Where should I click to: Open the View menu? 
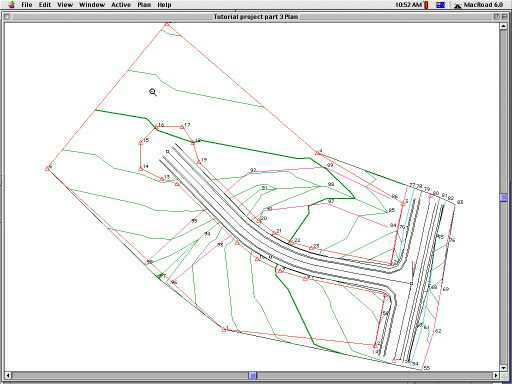pos(65,5)
